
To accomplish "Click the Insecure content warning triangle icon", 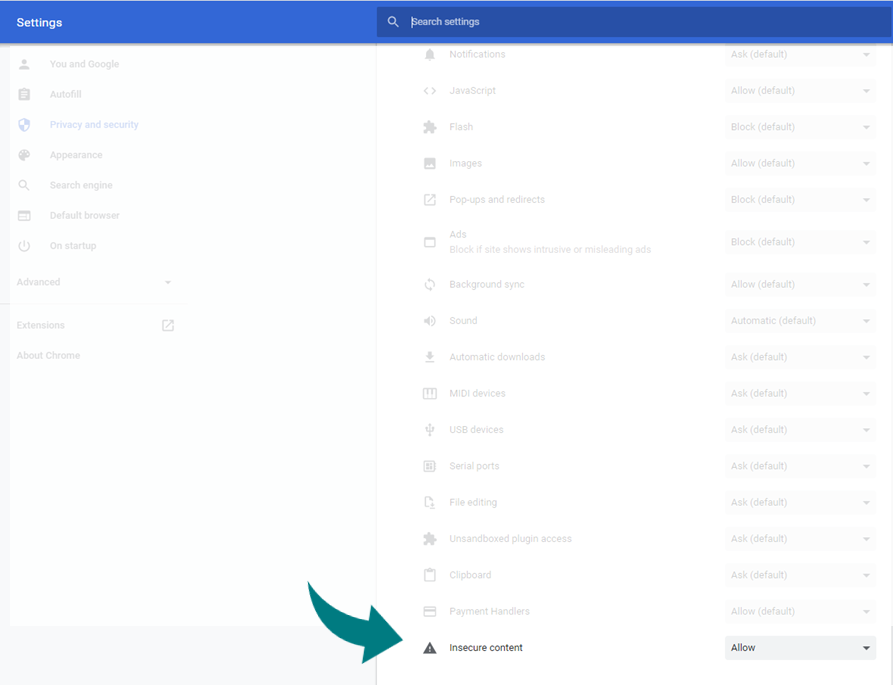I will (x=430, y=648).
